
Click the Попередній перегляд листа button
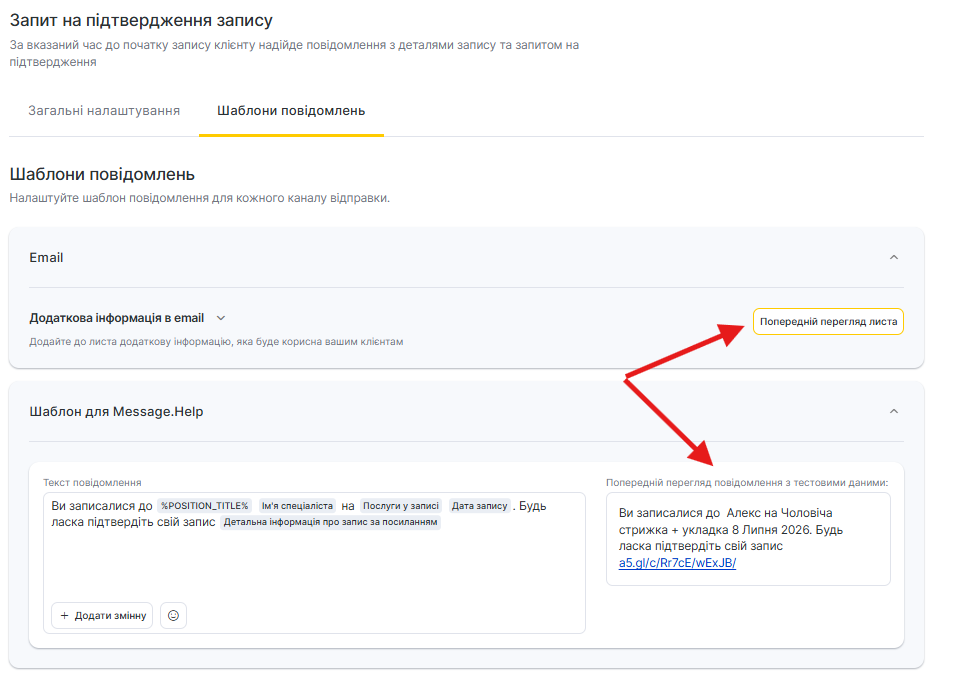[828, 322]
